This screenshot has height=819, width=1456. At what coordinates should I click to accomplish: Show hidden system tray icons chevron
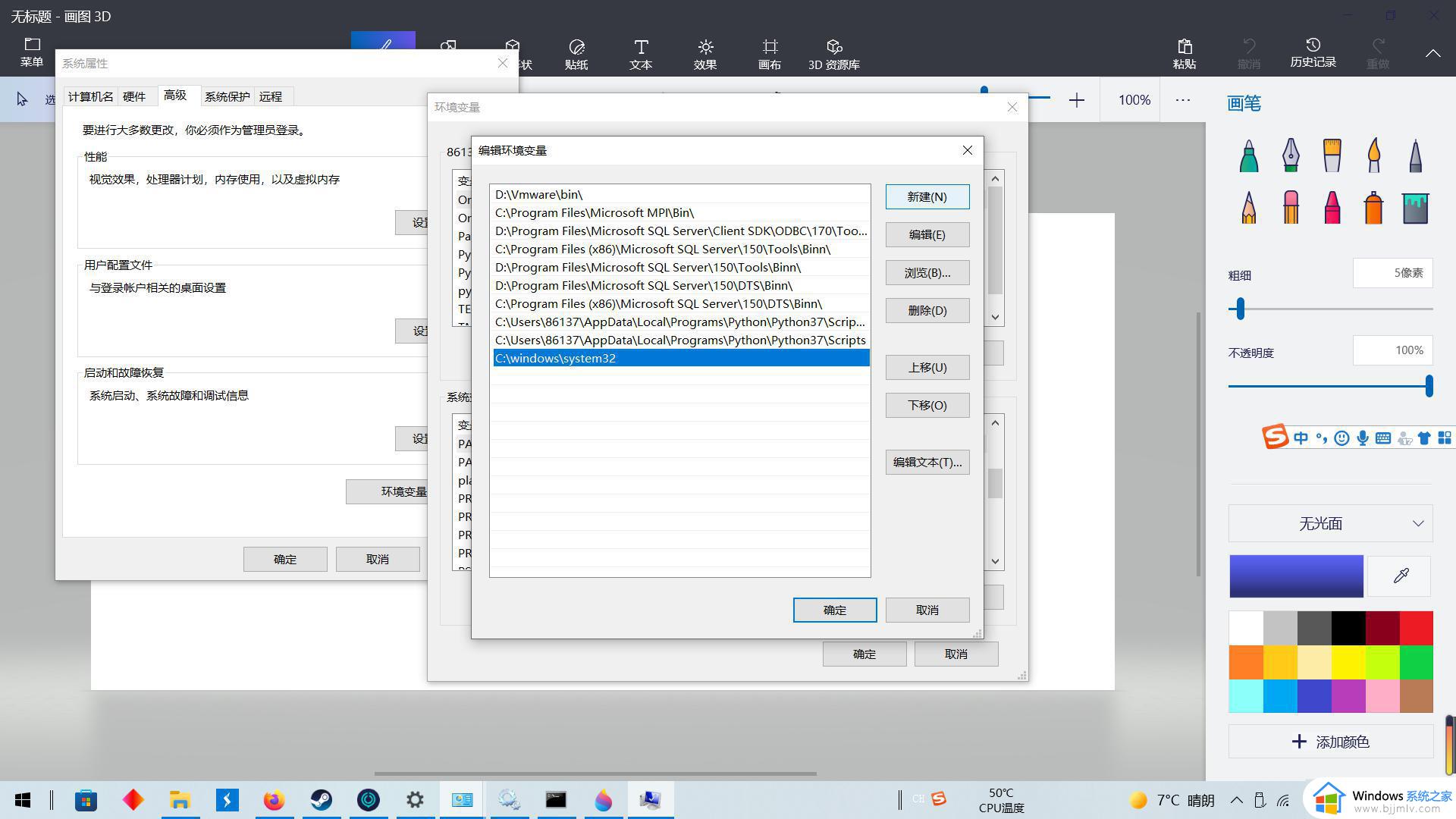(x=1236, y=800)
